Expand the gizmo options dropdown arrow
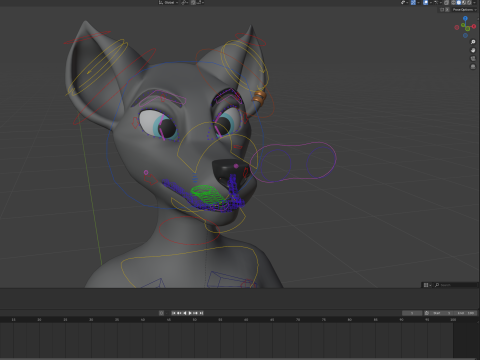 (x=418, y=2)
